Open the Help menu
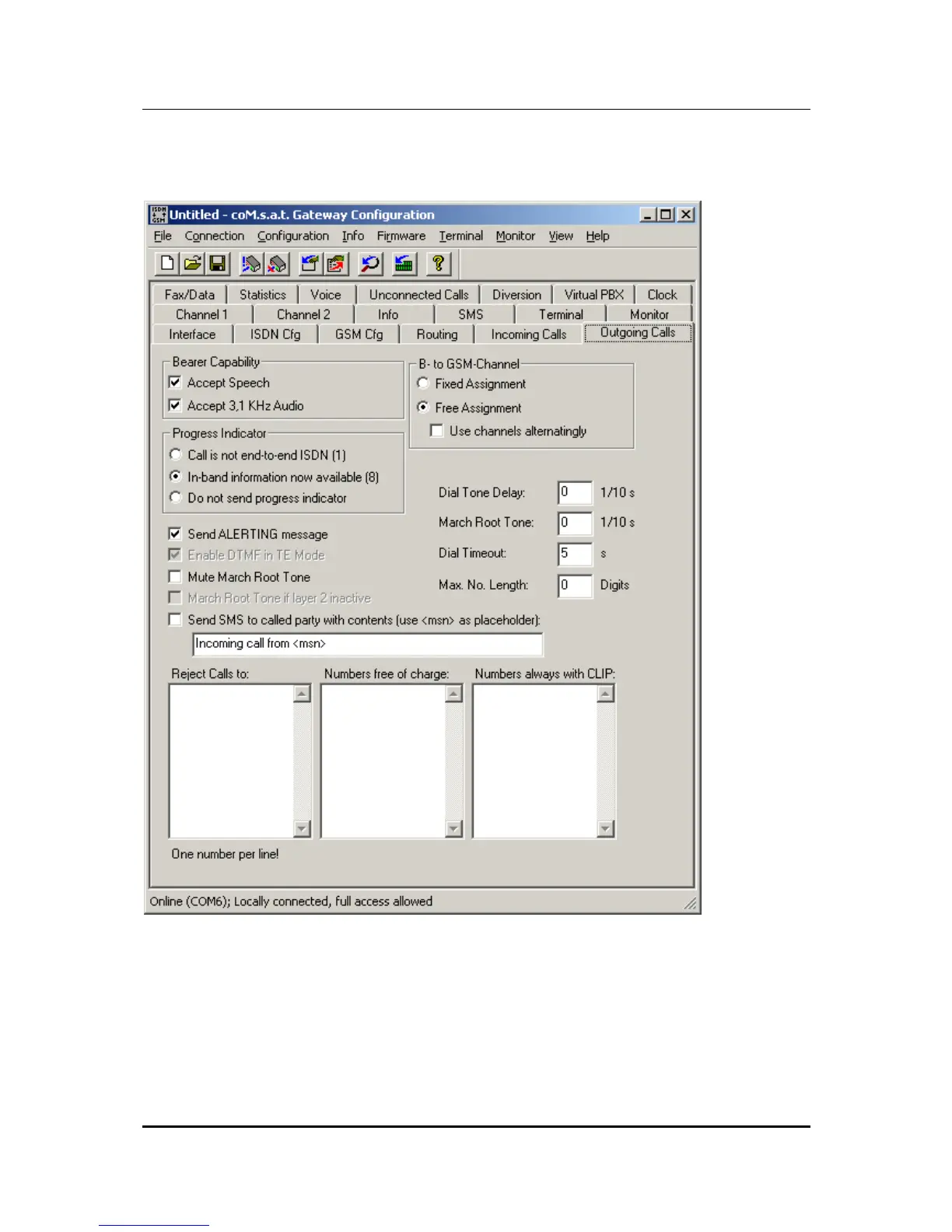Viewport: 952px width, 1232px height. click(x=597, y=236)
